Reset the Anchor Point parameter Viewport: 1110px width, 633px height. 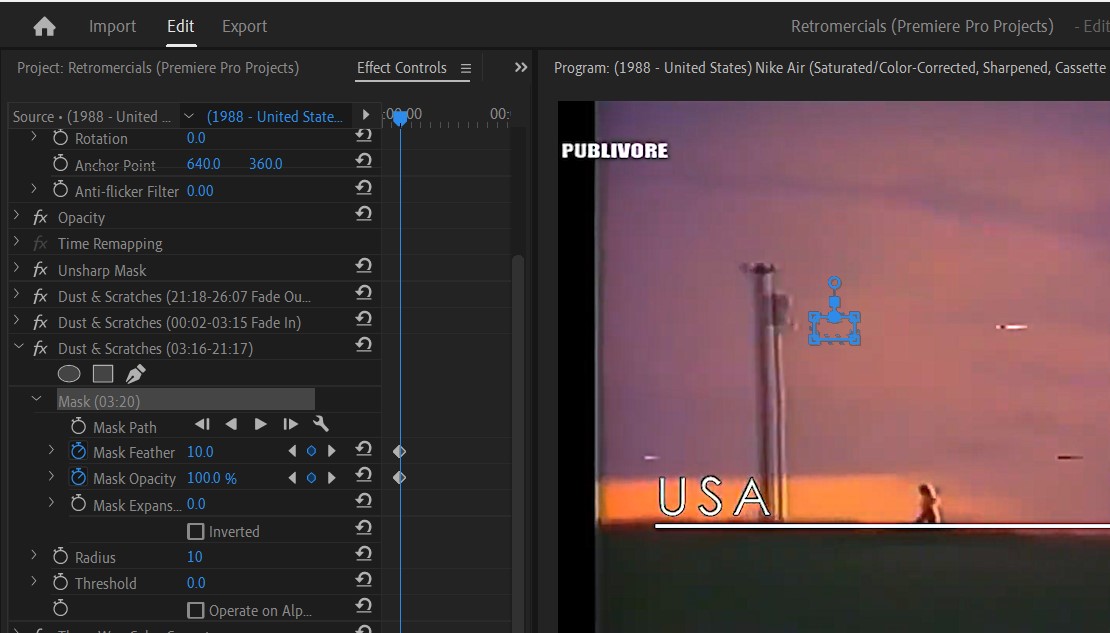363,161
